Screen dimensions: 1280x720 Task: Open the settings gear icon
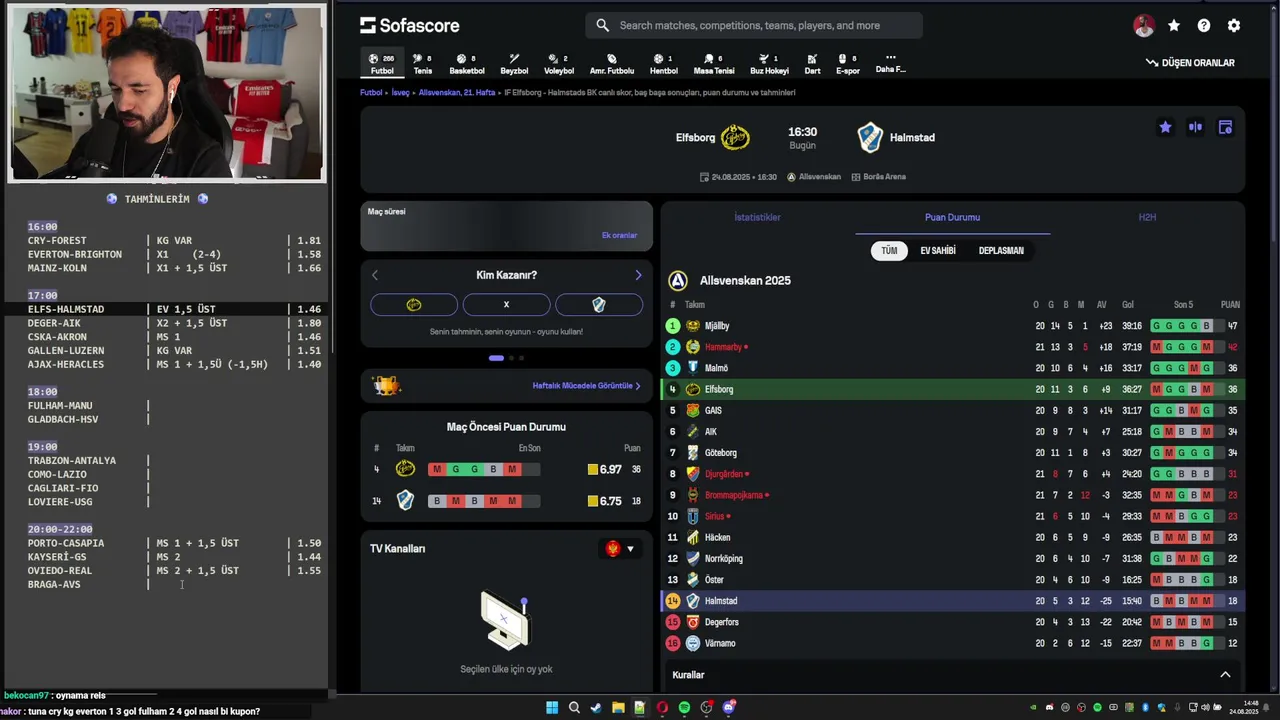(x=1234, y=26)
